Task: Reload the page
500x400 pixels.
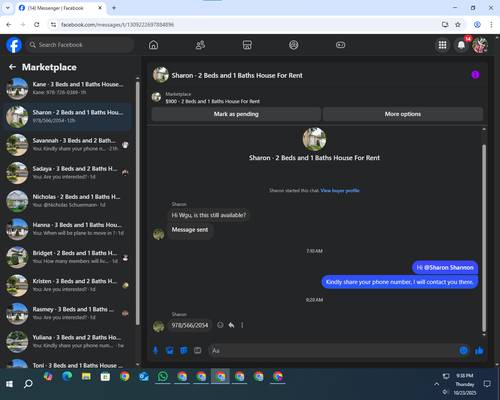Action: point(37,24)
